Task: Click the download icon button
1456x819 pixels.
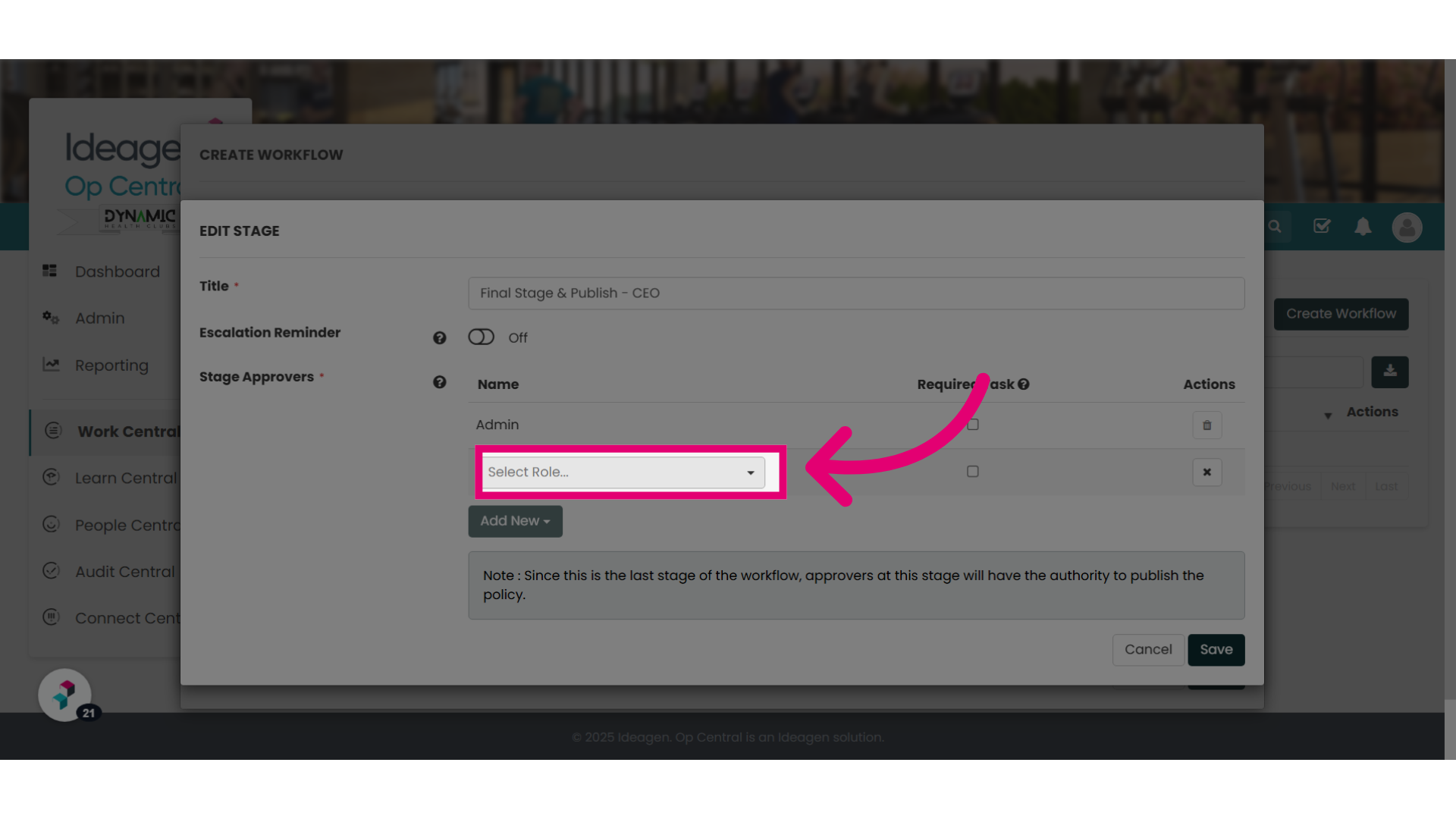Action: (1389, 372)
